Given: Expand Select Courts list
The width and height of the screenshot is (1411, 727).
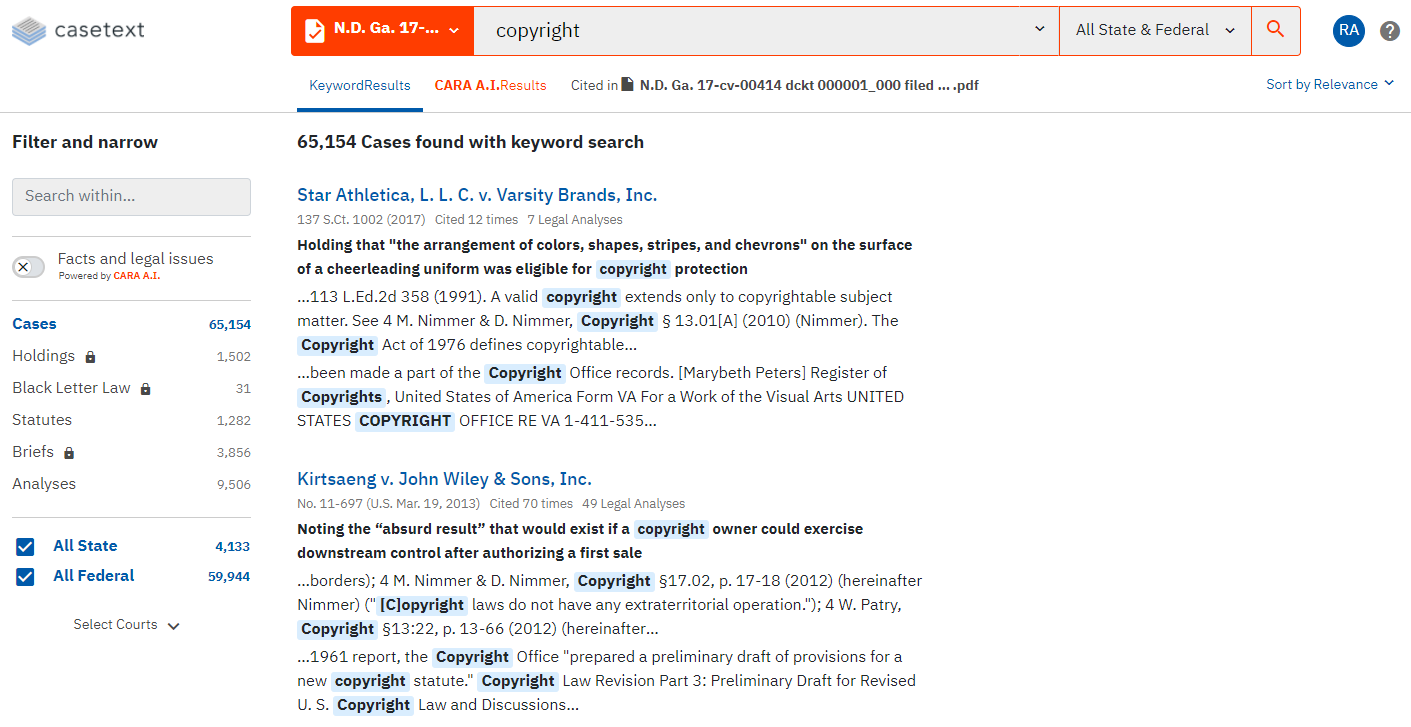Looking at the screenshot, I should point(126,625).
